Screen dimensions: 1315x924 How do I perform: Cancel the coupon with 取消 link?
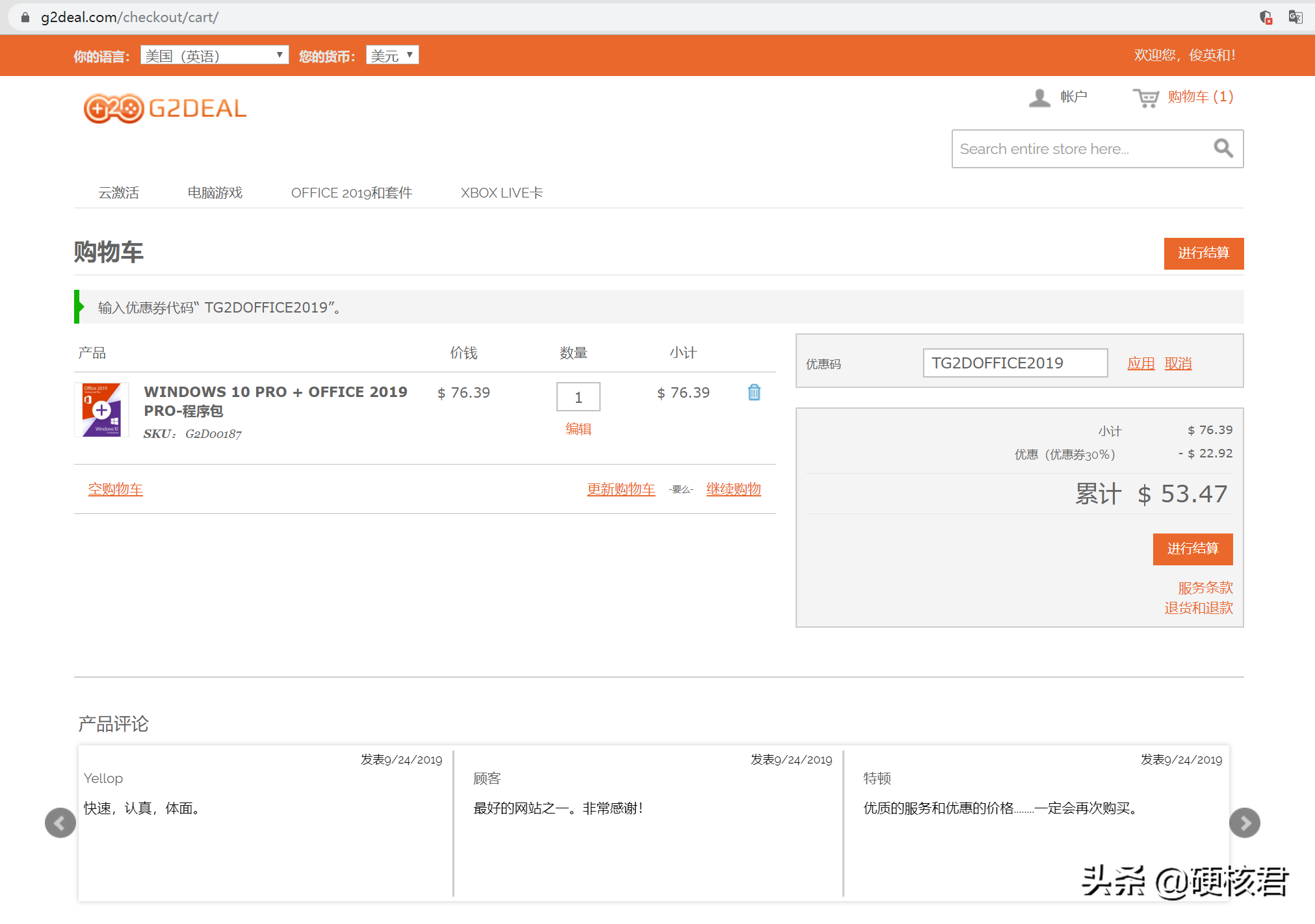pyautogui.click(x=1178, y=363)
